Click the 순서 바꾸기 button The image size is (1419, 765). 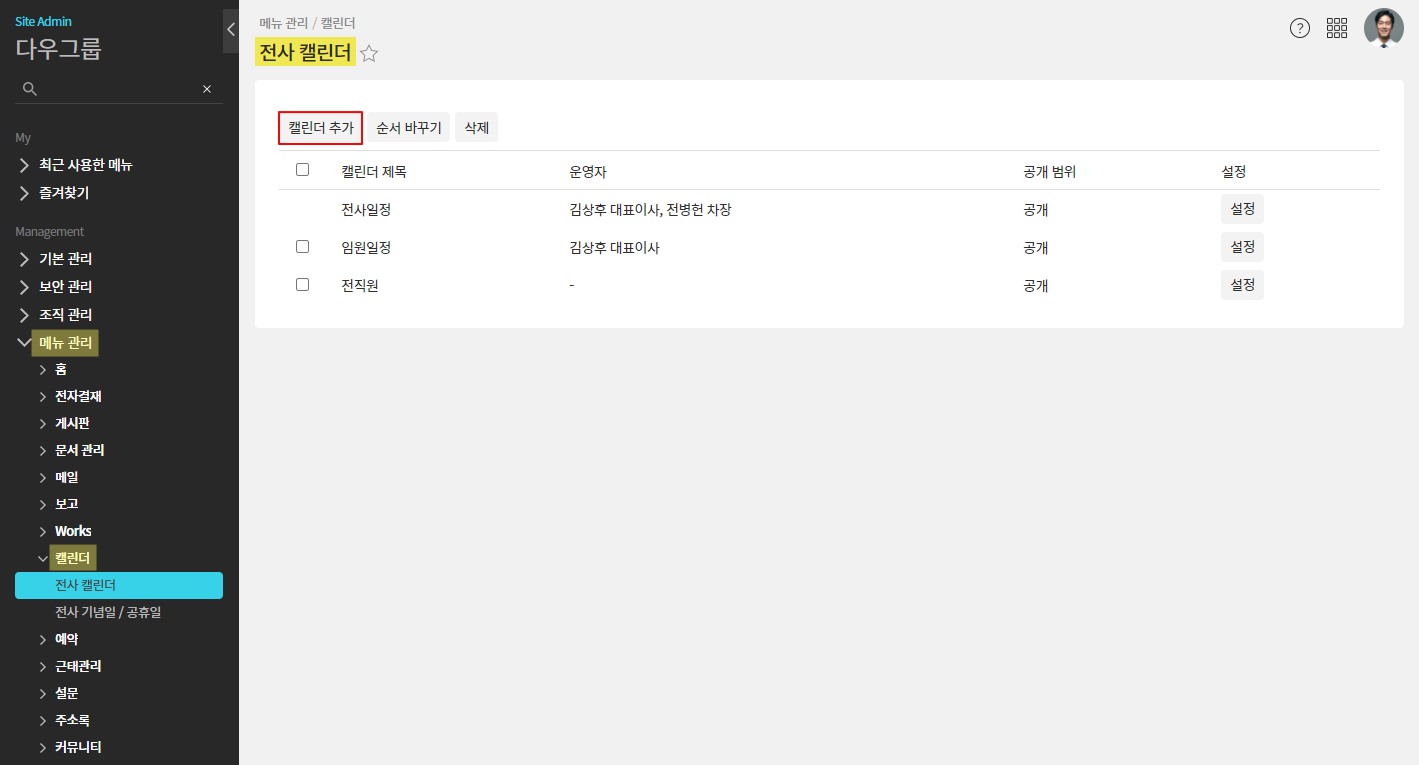tap(408, 128)
